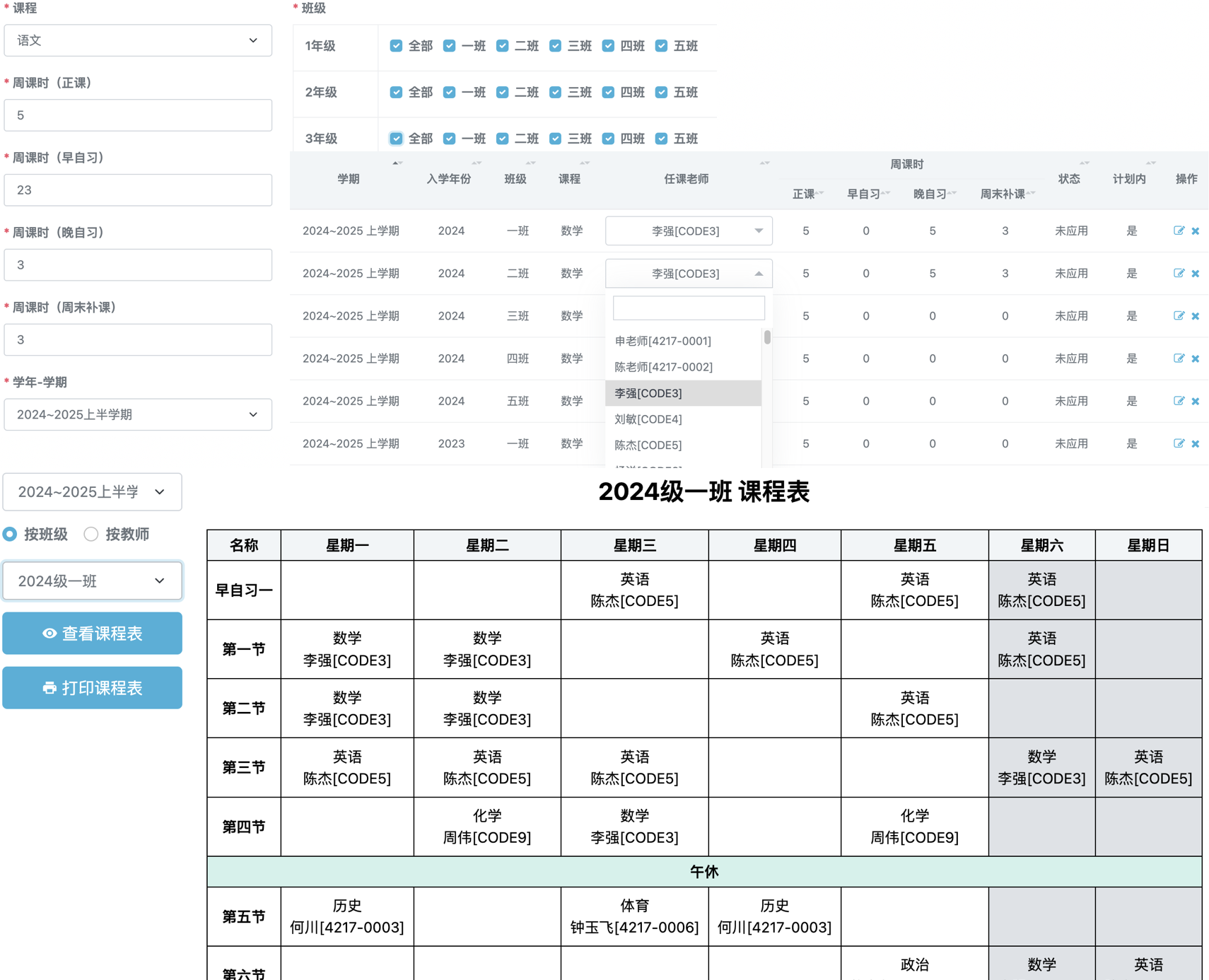Click the 打印课程表 button
The image size is (1209, 980).
pyautogui.click(x=92, y=688)
